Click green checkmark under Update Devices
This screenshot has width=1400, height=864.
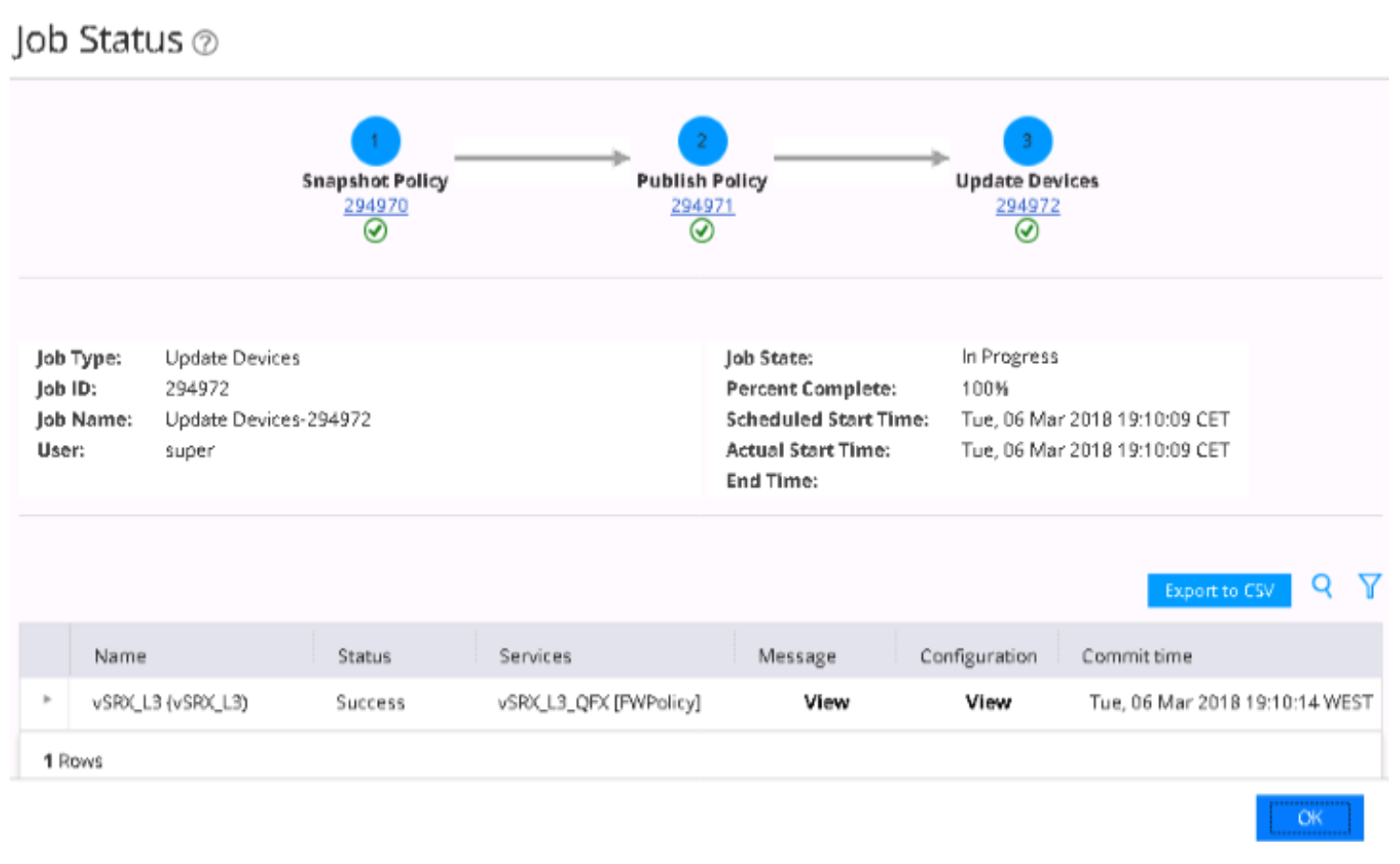1027,230
